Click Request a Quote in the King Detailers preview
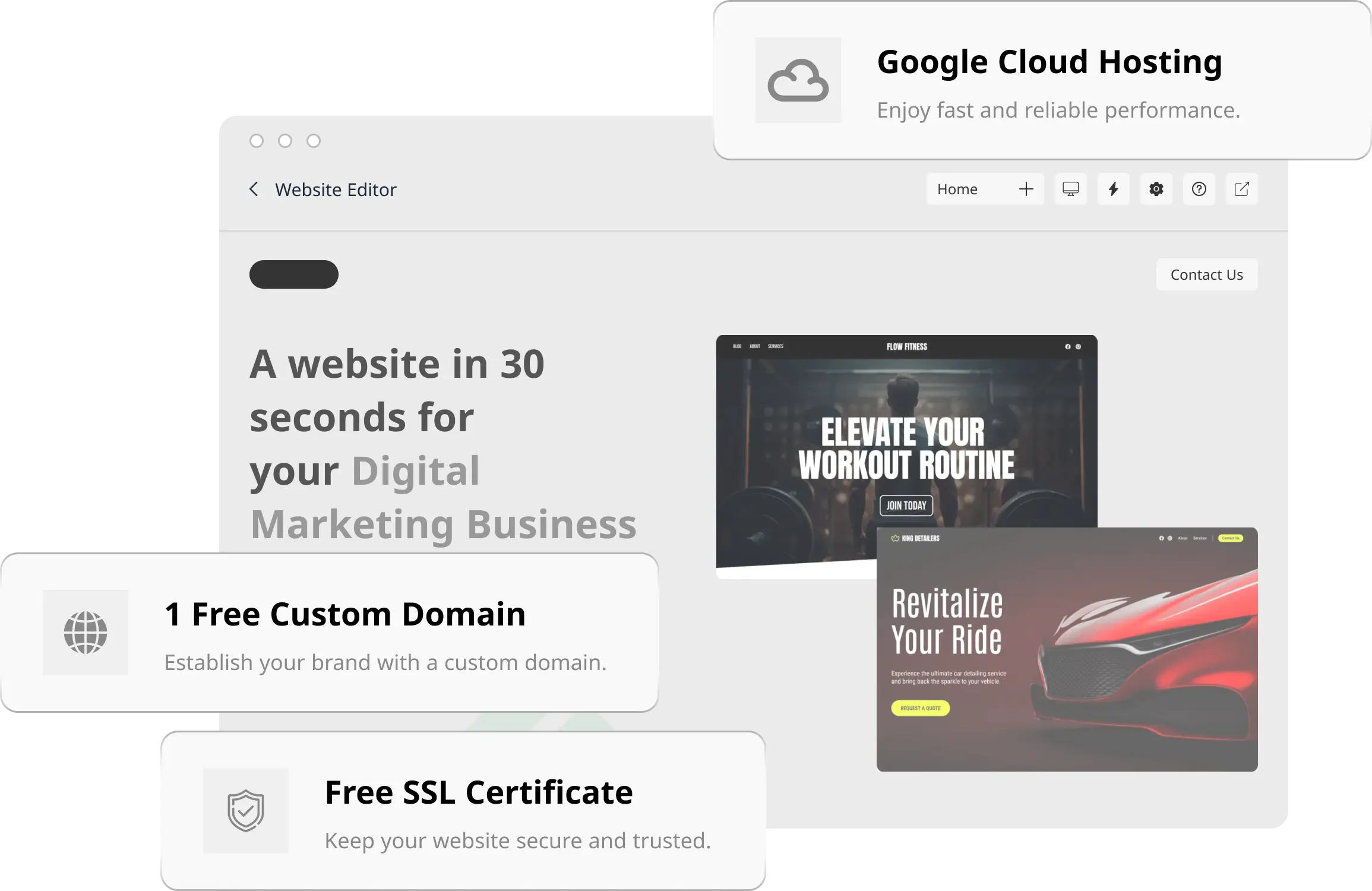 coord(920,708)
